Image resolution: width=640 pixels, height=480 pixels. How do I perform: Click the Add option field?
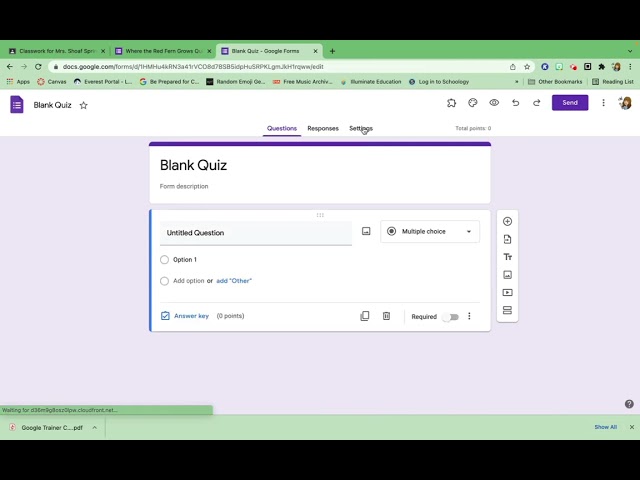[188, 281]
